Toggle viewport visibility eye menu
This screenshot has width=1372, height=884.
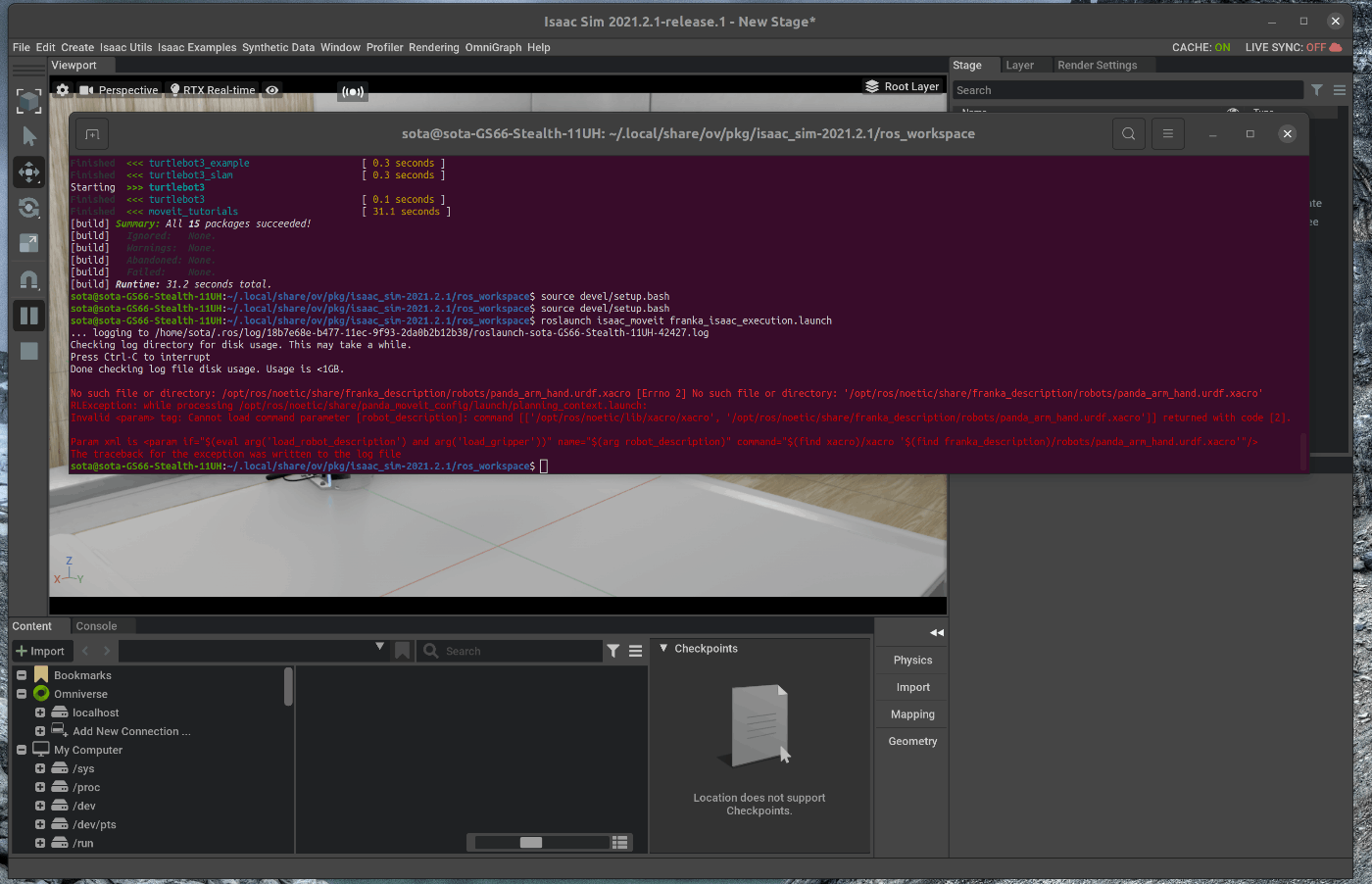(272, 90)
